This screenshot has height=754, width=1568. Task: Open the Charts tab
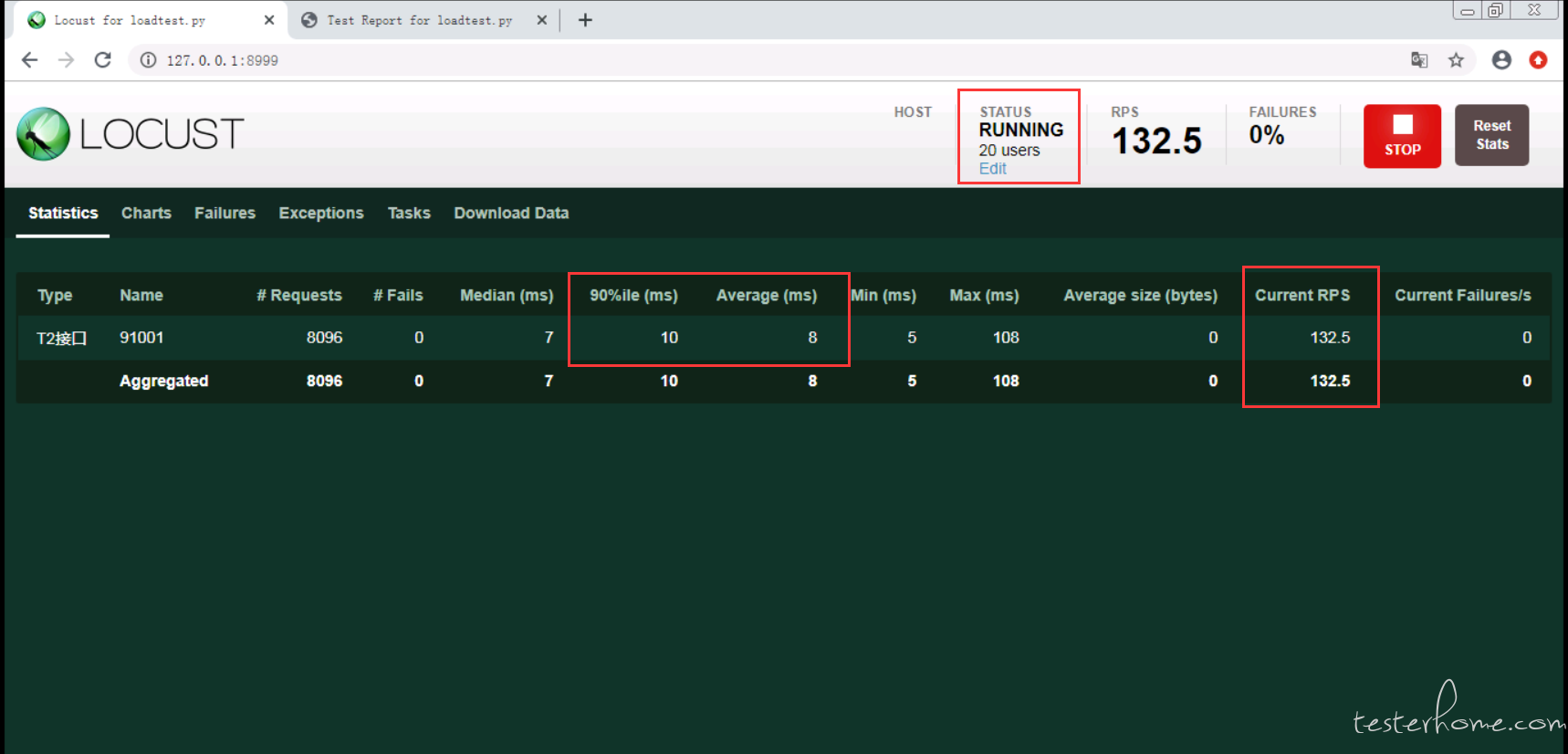click(x=146, y=213)
